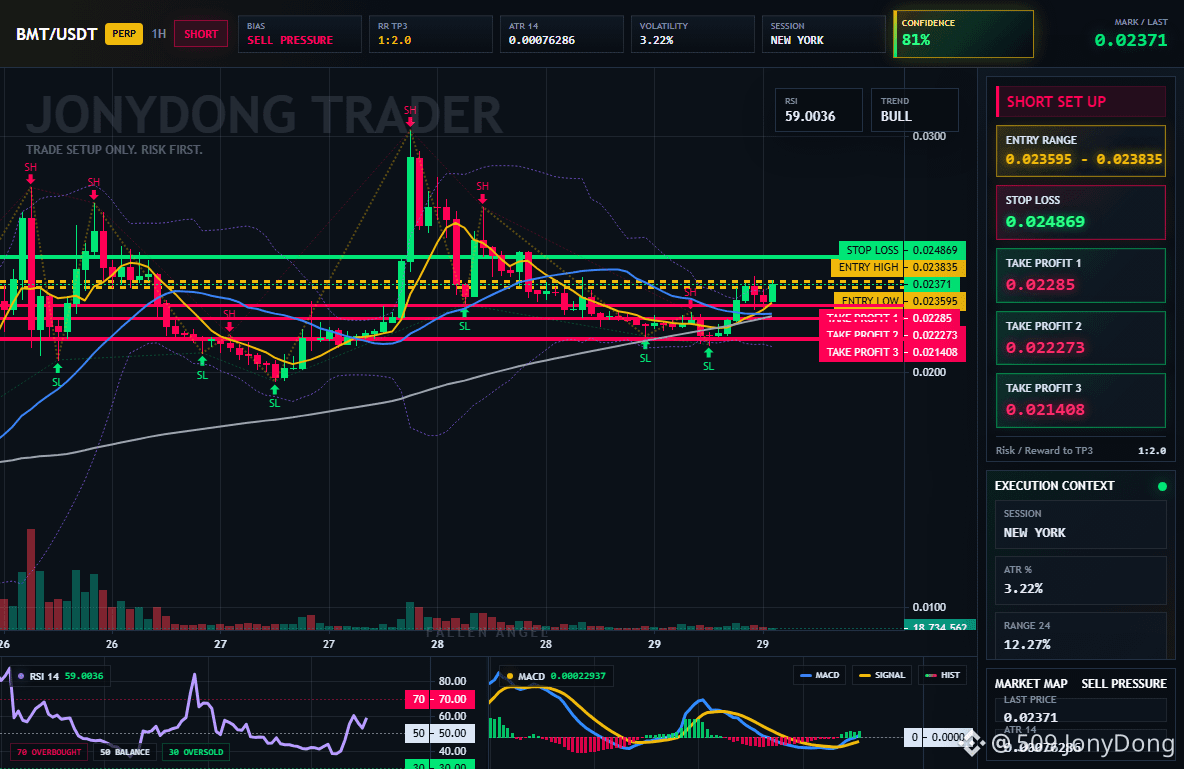Click the 0.0200 price axis label
The height and width of the screenshot is (769, 1184).
[x=929, y=372]
